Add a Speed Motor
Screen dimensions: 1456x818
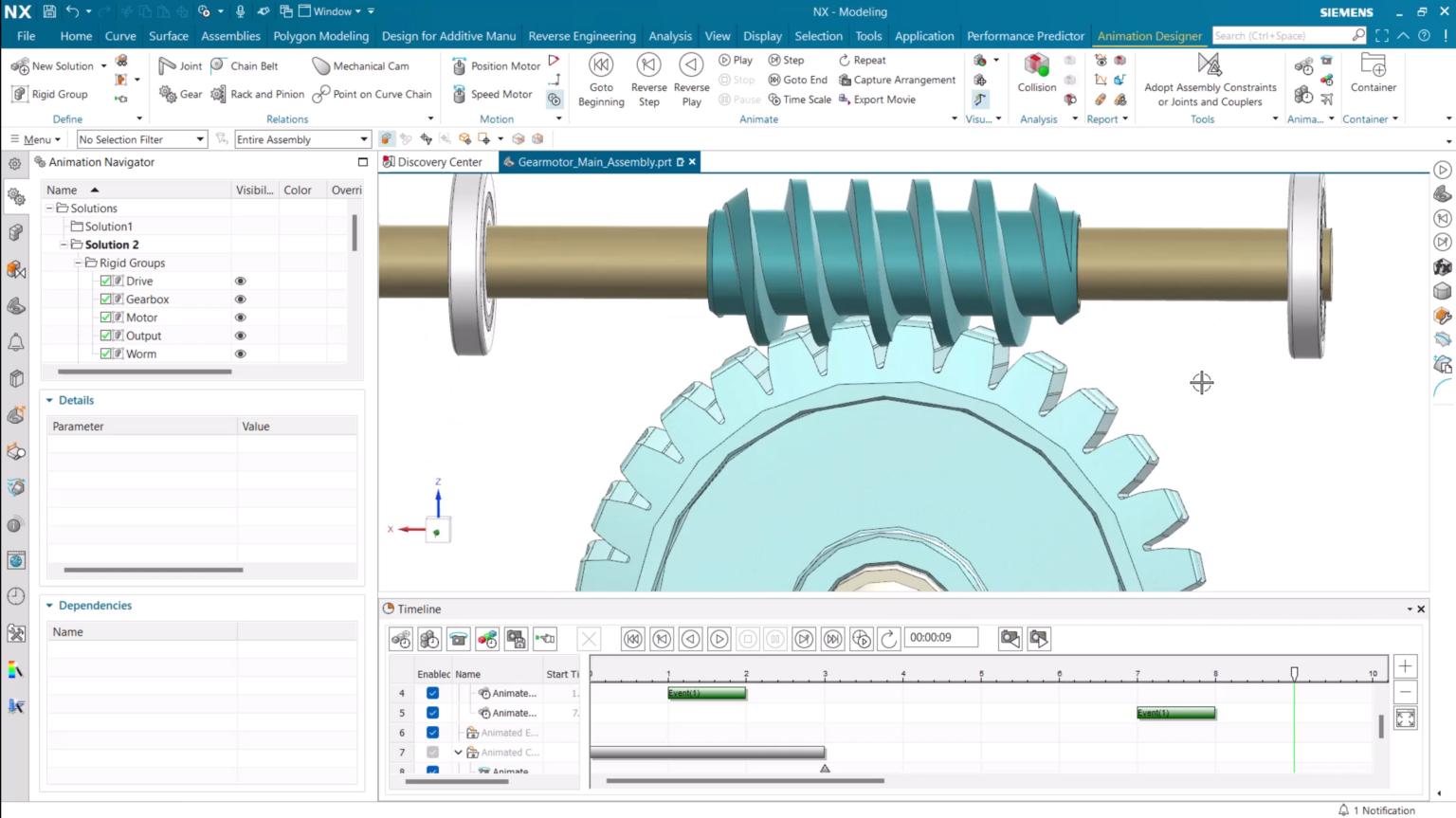492,94
